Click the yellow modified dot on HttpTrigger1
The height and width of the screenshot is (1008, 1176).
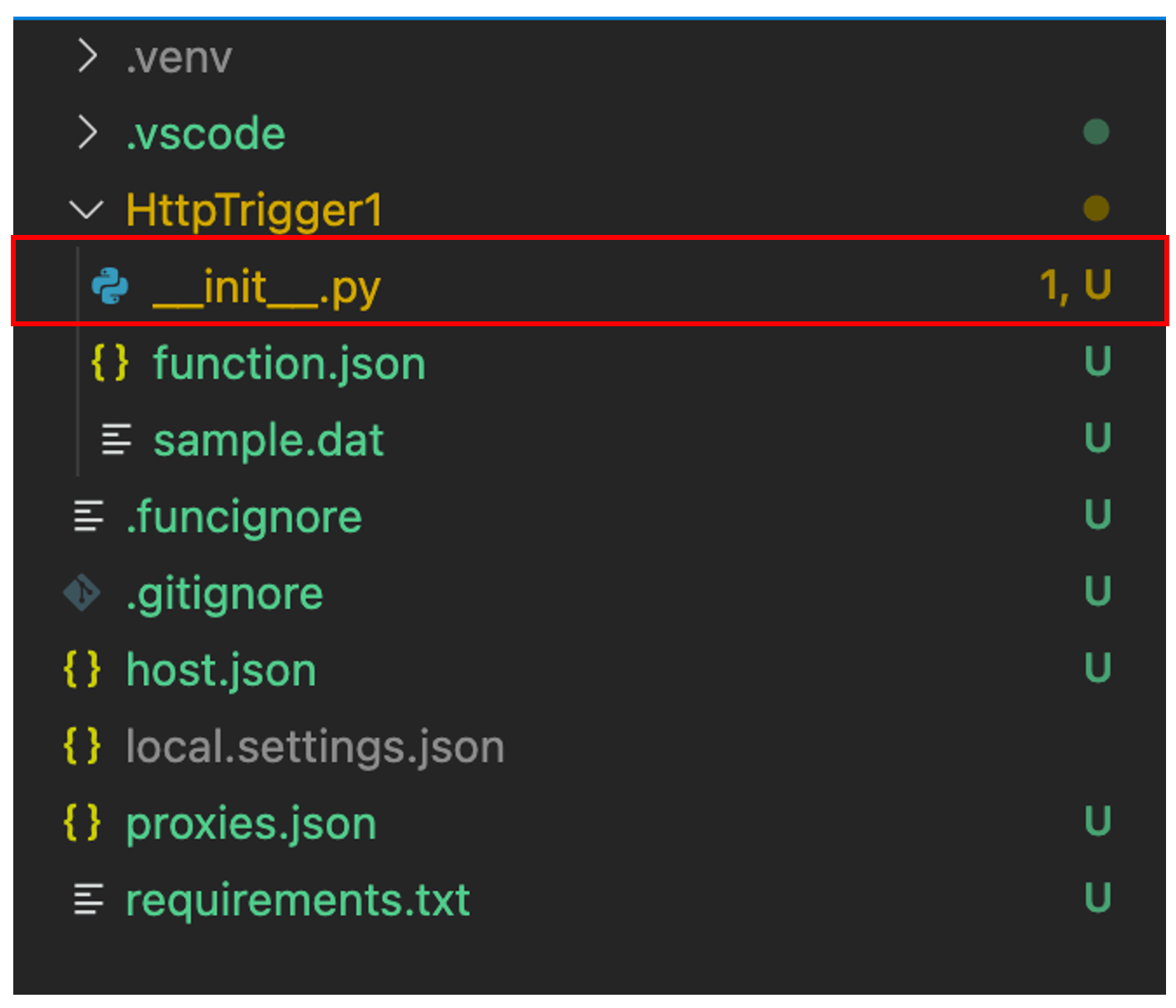tap(1096, 208)
